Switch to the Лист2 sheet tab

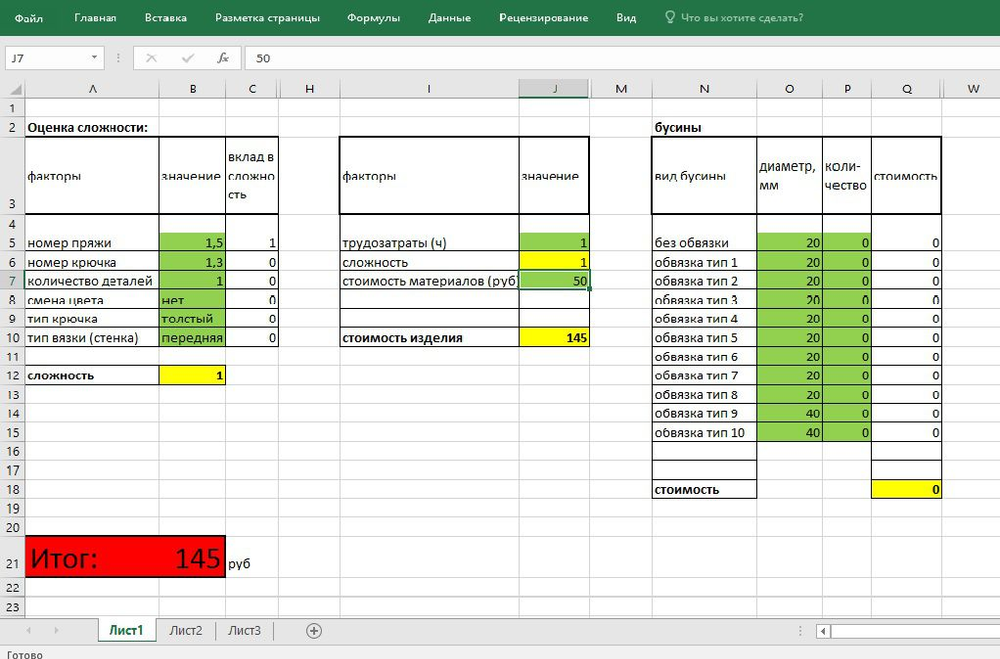(x=186, y=630)
